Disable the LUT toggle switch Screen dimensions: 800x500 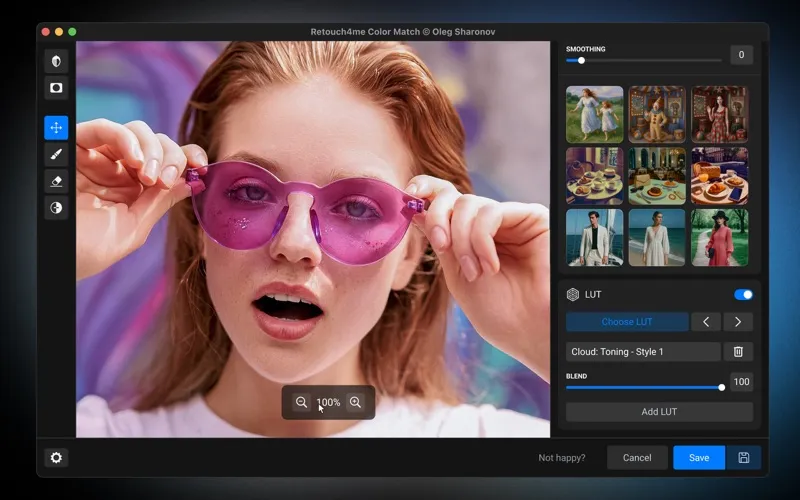click(x=743, y=295)
